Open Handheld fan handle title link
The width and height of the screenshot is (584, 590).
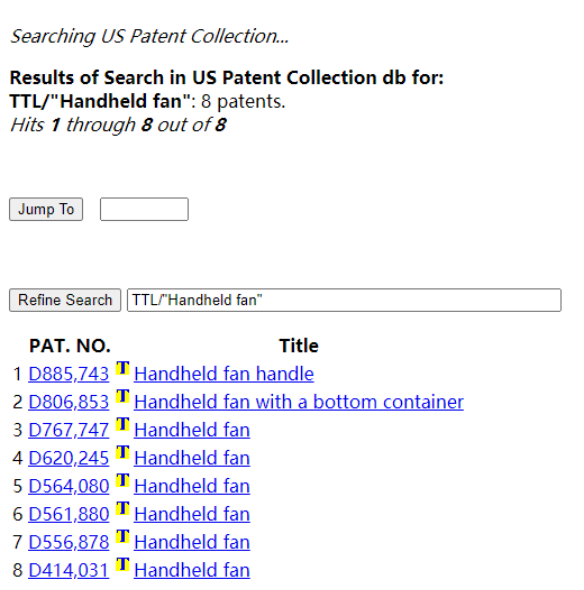[x=224, y=374]
